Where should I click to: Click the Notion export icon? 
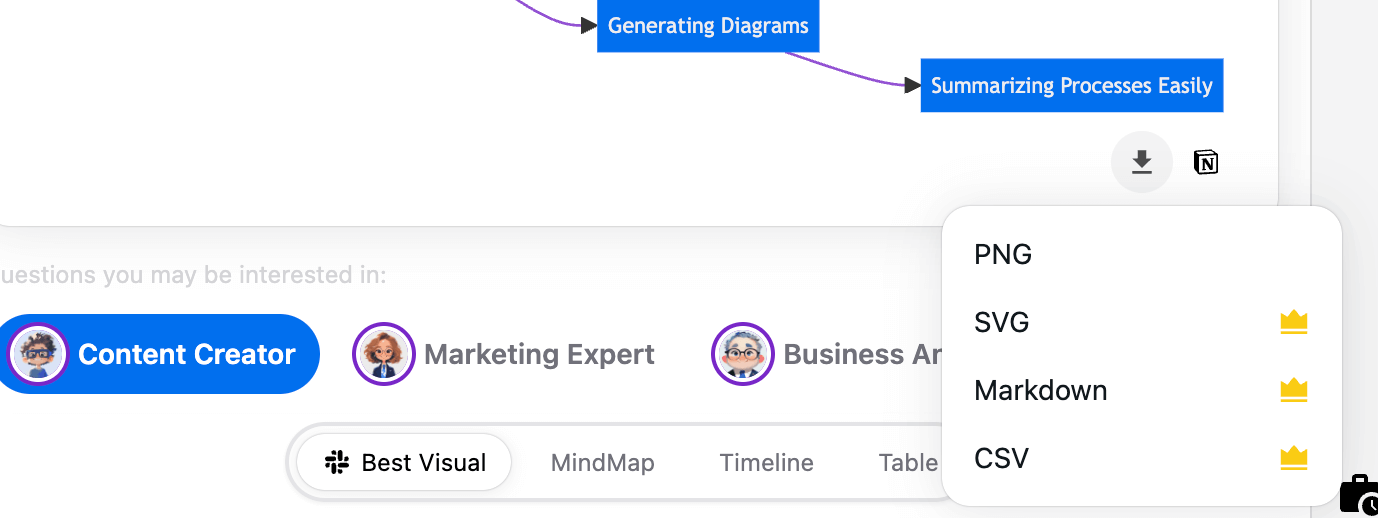coord(1206,162)
